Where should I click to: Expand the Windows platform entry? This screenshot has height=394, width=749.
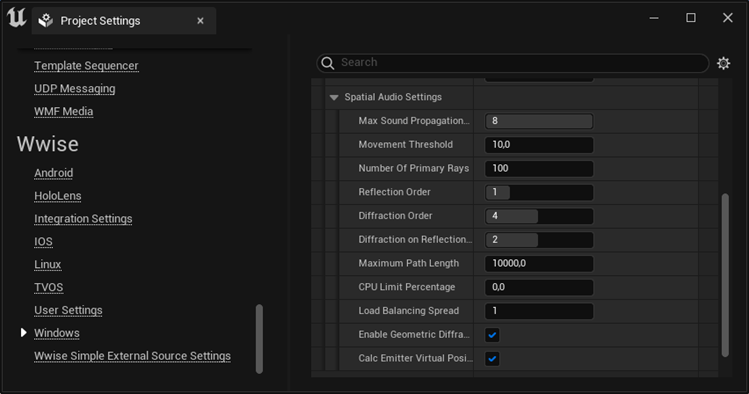[x=23, y=332]
